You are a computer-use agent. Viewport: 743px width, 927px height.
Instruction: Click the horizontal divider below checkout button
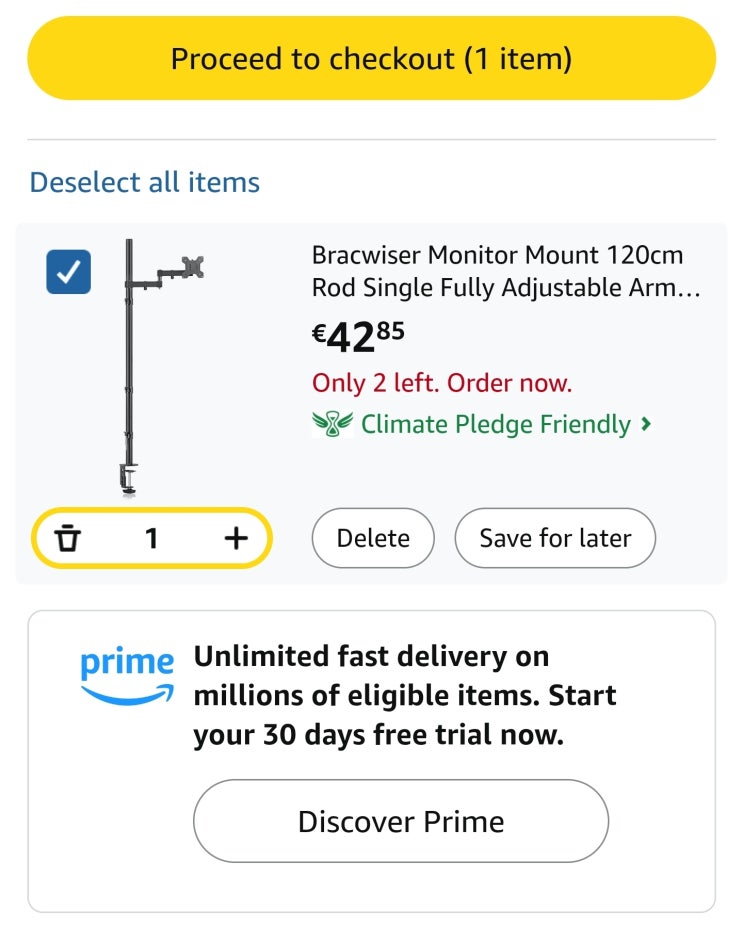(x=371, y=140)
